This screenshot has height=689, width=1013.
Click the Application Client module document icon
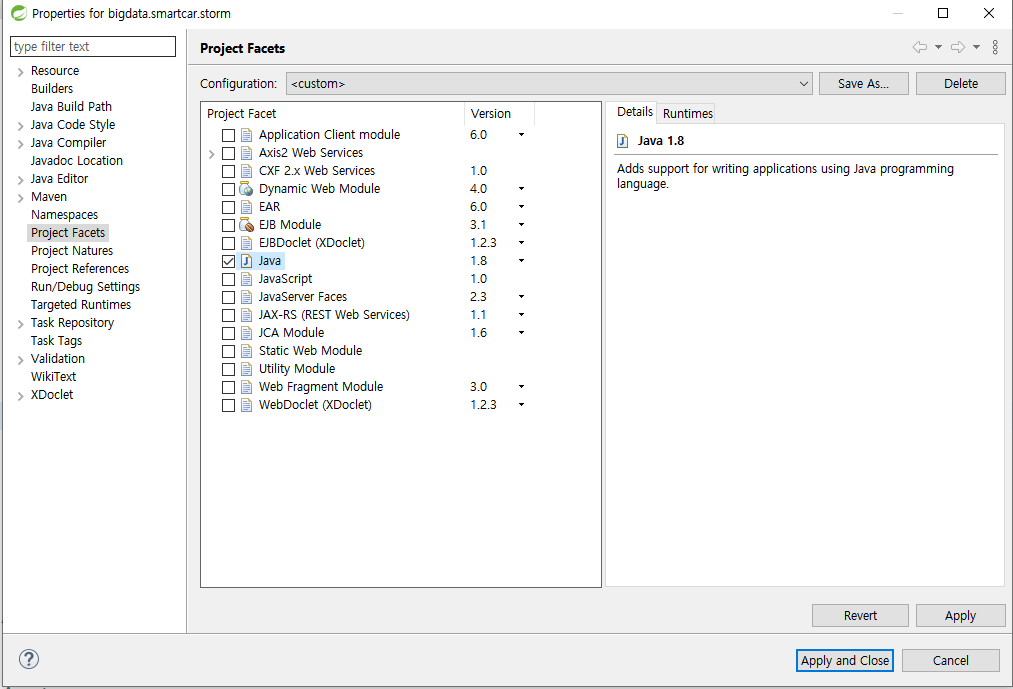[246, 135]
